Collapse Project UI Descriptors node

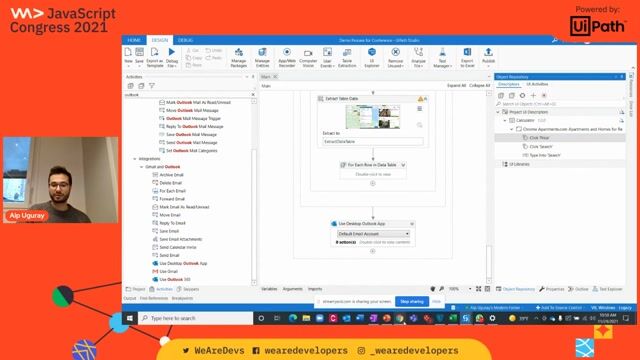click(498, 112)
